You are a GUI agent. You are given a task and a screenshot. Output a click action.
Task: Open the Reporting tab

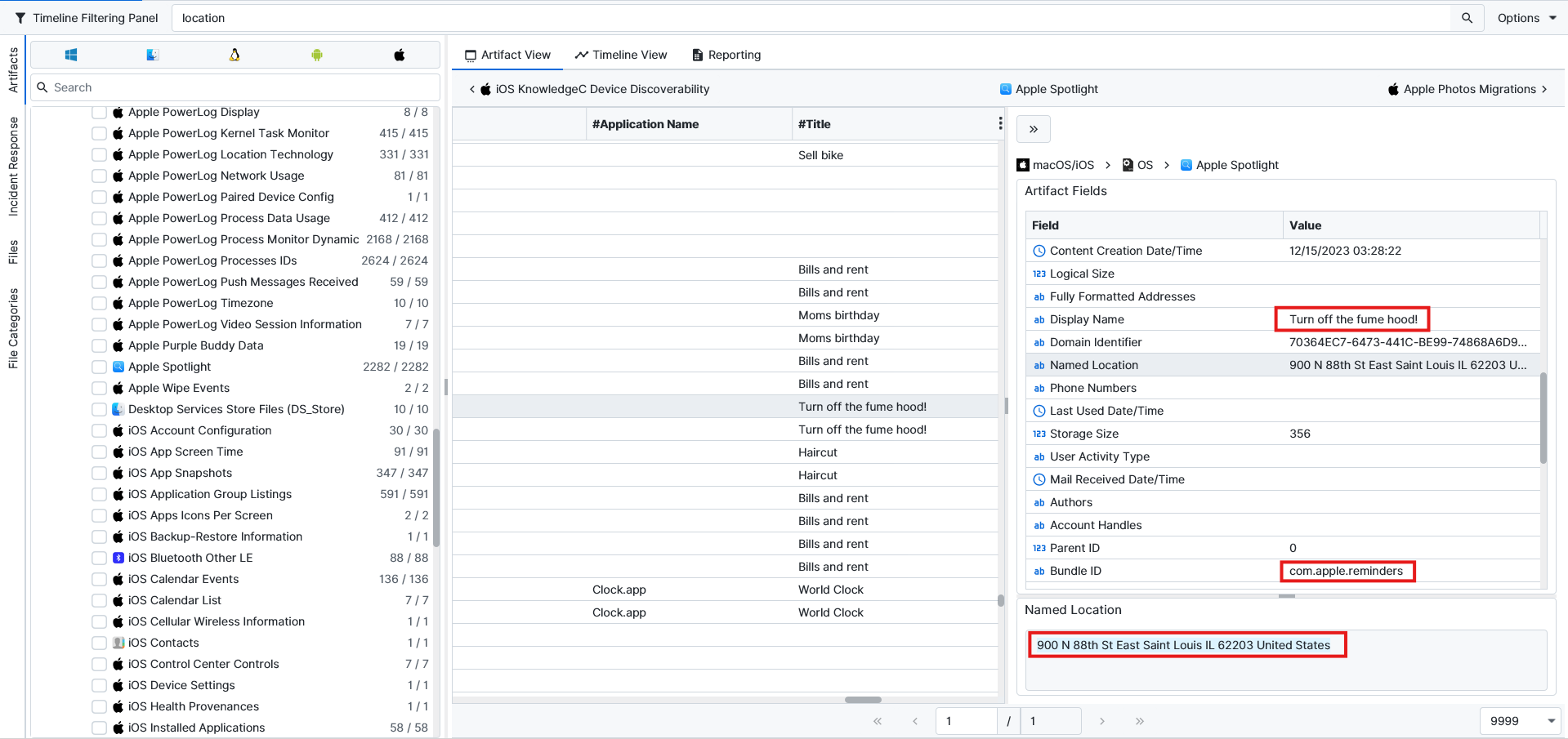click(x=726, y=55)
